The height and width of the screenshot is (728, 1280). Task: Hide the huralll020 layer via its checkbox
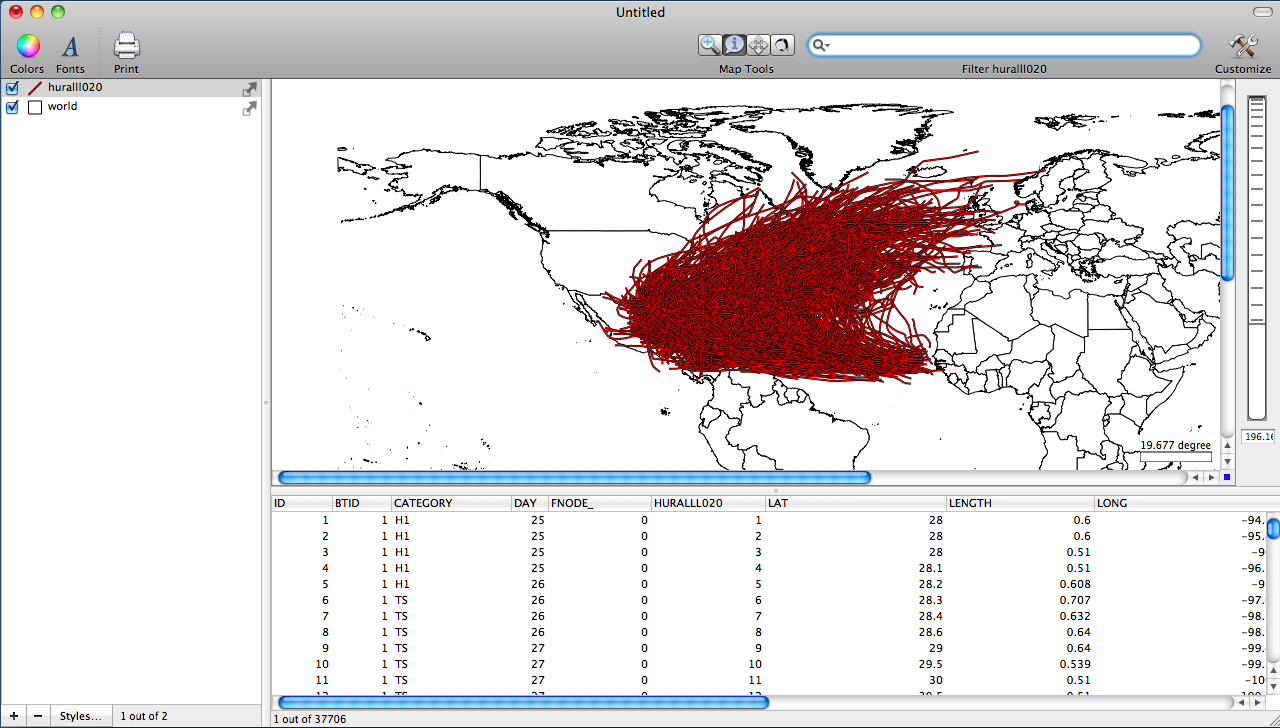click(x=11, y=87)
